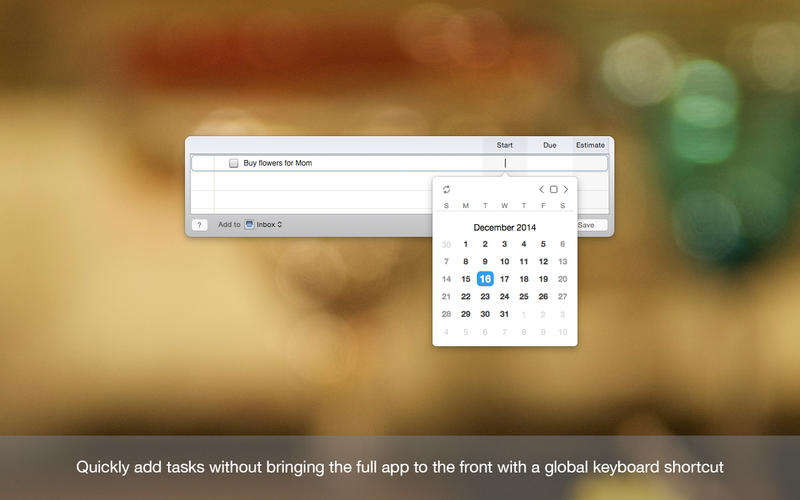Select December 8 in the calendar
Screen dimensions: 800x500
466,261
